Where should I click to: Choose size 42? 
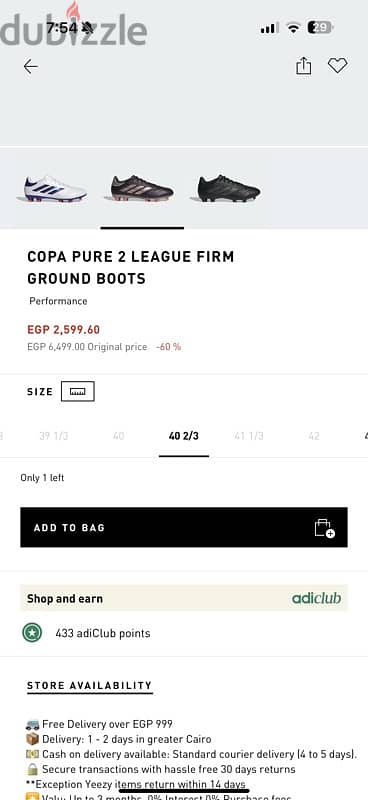tap(314, 436)
